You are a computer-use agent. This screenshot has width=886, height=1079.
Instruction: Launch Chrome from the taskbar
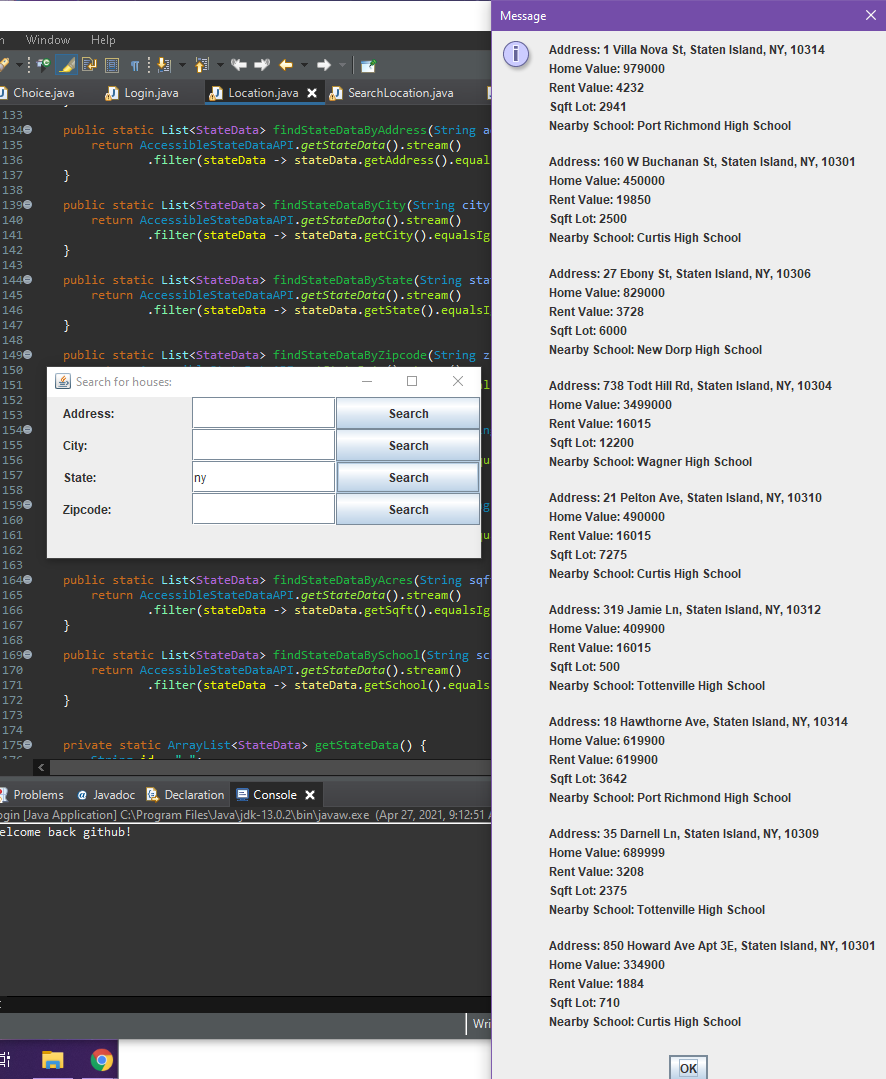click(99, 1060)
